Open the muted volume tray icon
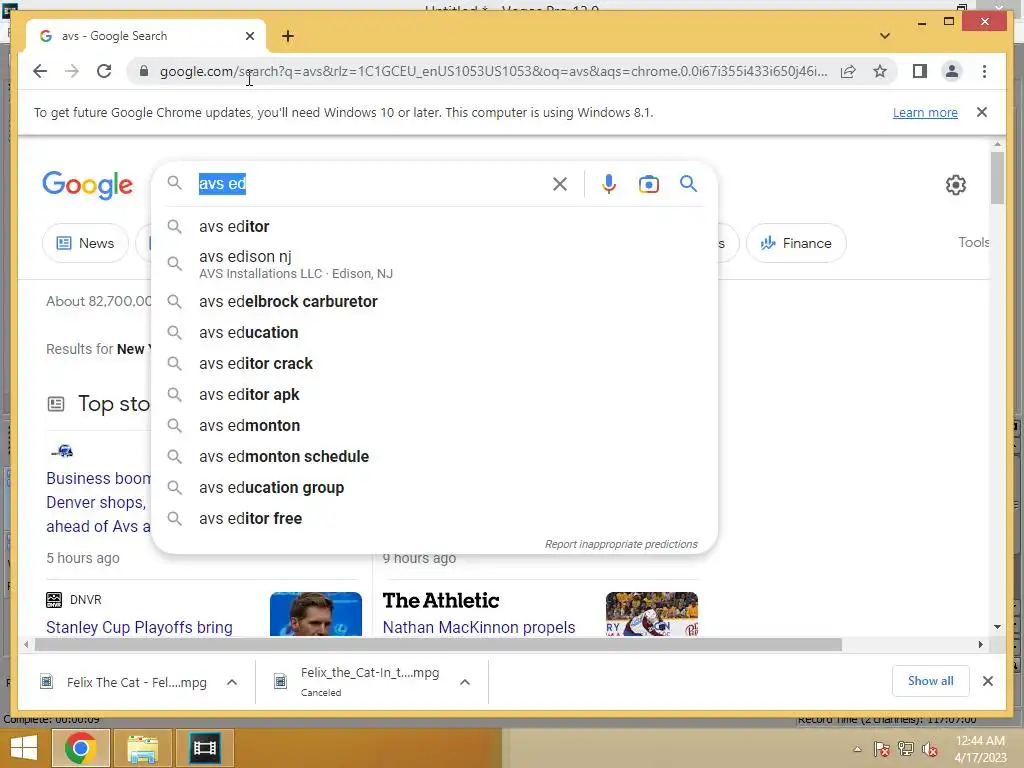The width and height of the screenshot is (1024, 768). click(930, 749)
